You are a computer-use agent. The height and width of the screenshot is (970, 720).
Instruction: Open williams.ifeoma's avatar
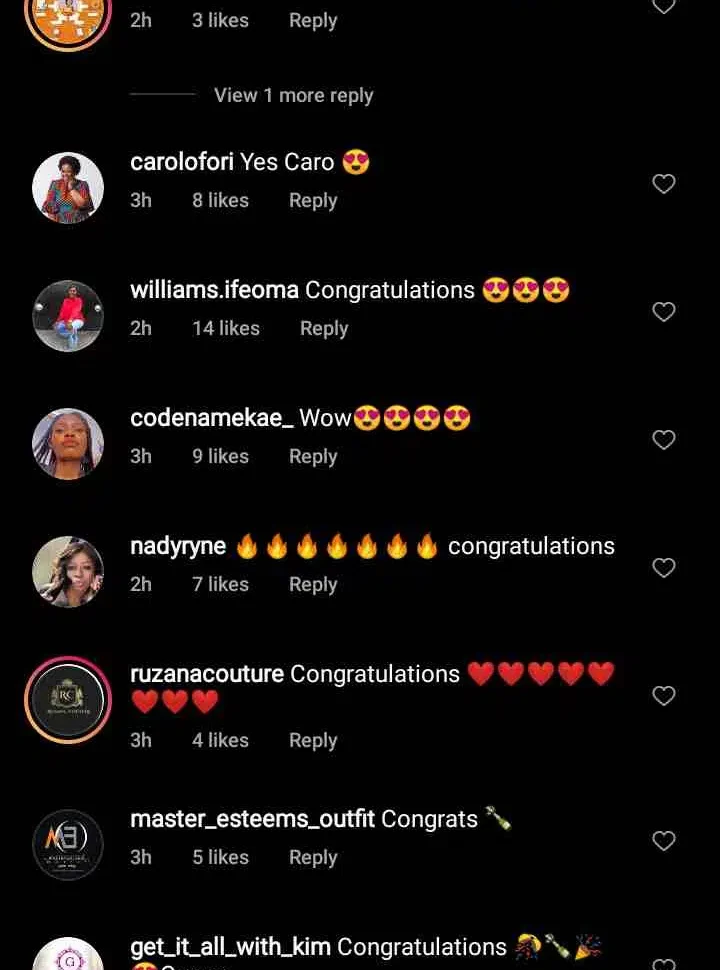pos(68,315)
